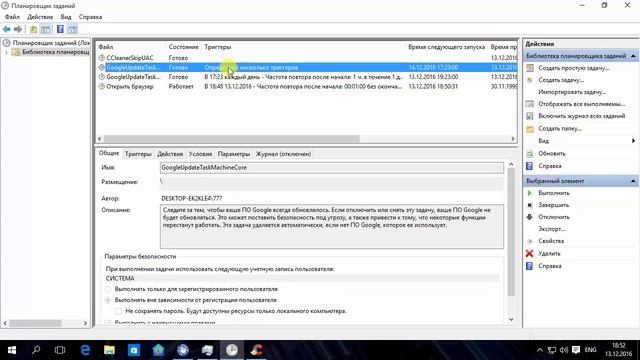Click the Свойства icon
The height and width of the screenshot is (360, 640).
point(530,241)
